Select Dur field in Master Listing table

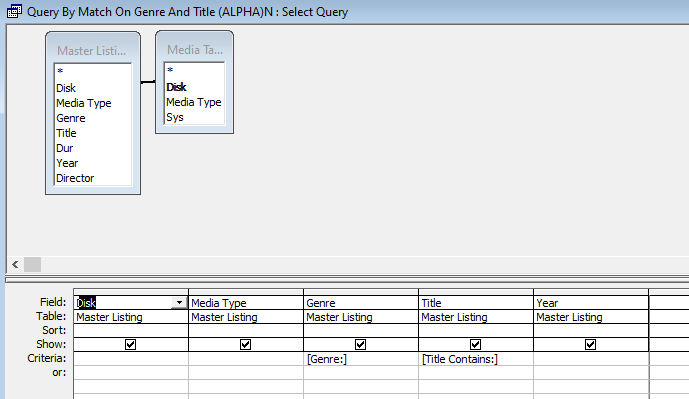point(65,148)
